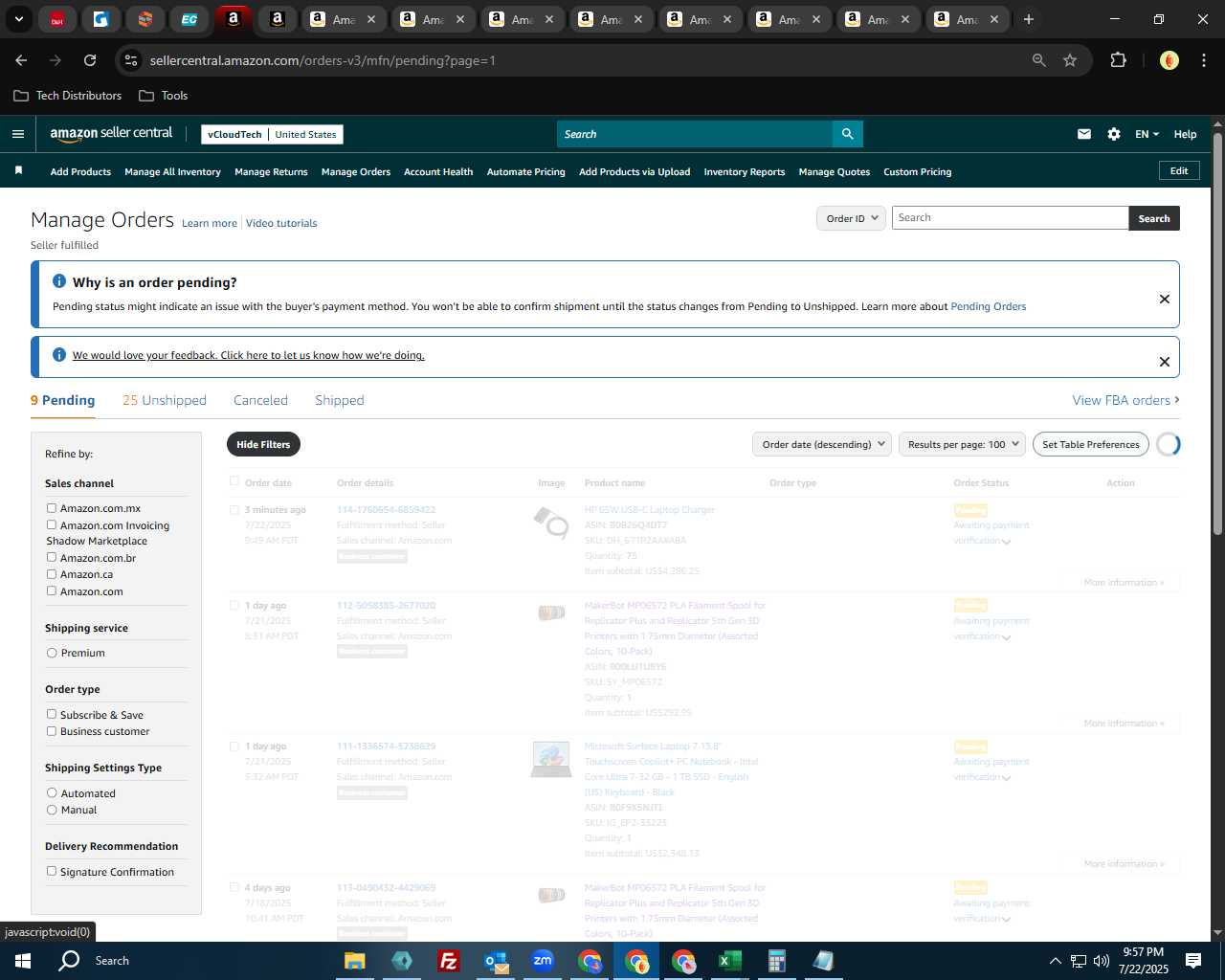This screenshot has height=980, width=1225.
Task: Open Chrome profile avatar
Action: click(x=1169, y=60)
